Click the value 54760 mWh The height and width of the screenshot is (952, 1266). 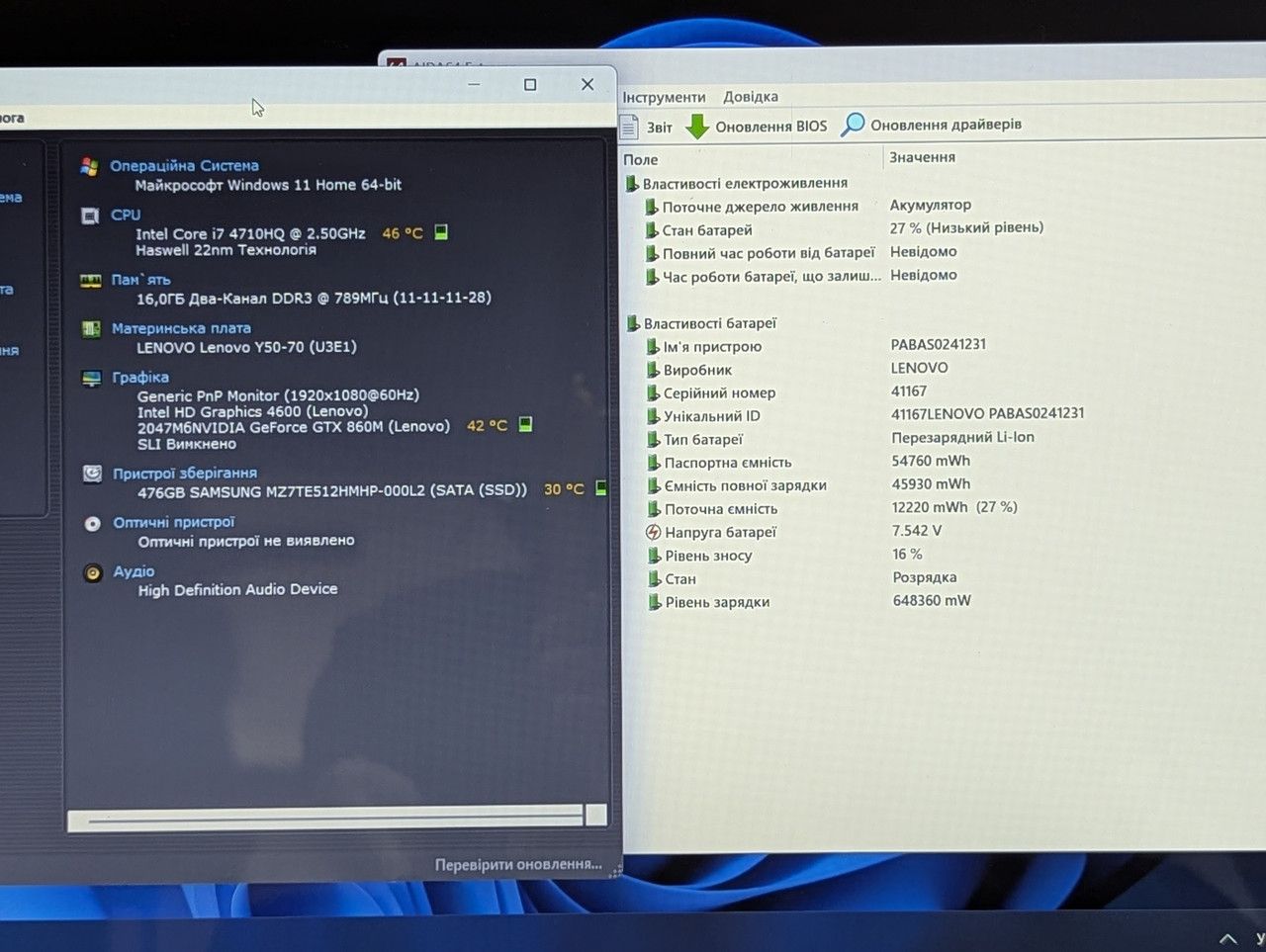point(931,461)
